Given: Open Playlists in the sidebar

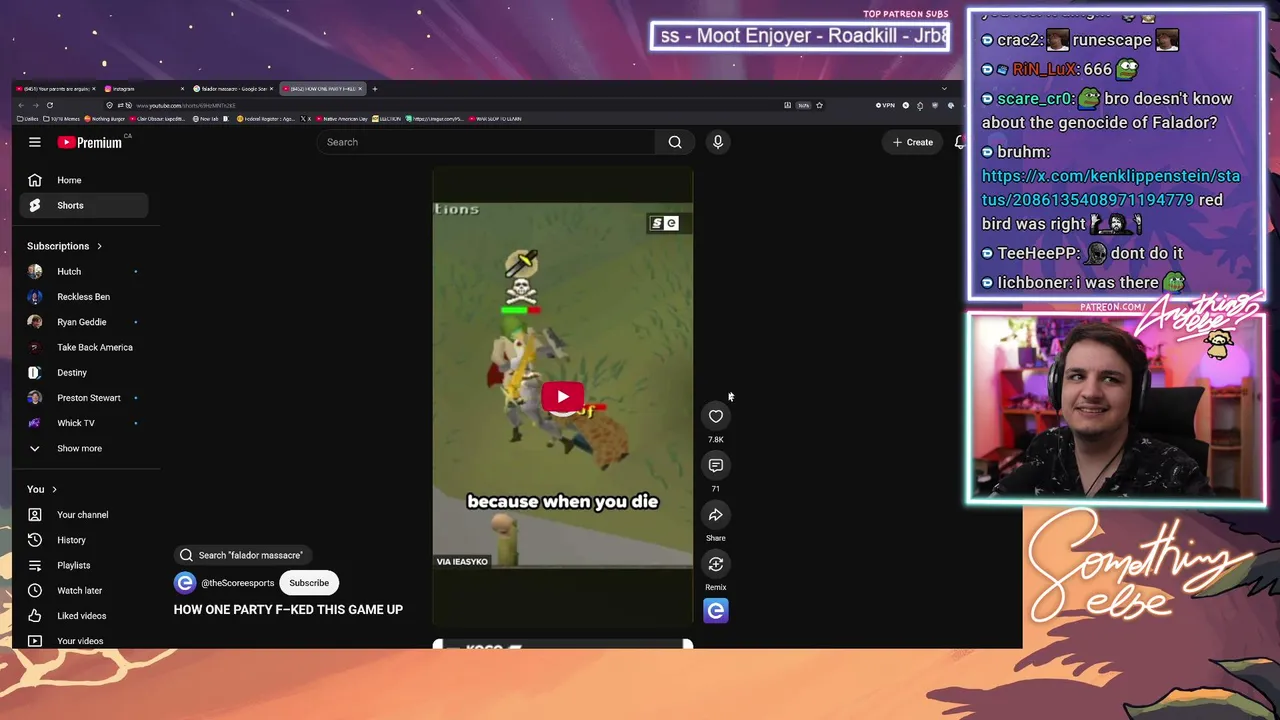Looking at the screenshot, I should tap(84, 565).
